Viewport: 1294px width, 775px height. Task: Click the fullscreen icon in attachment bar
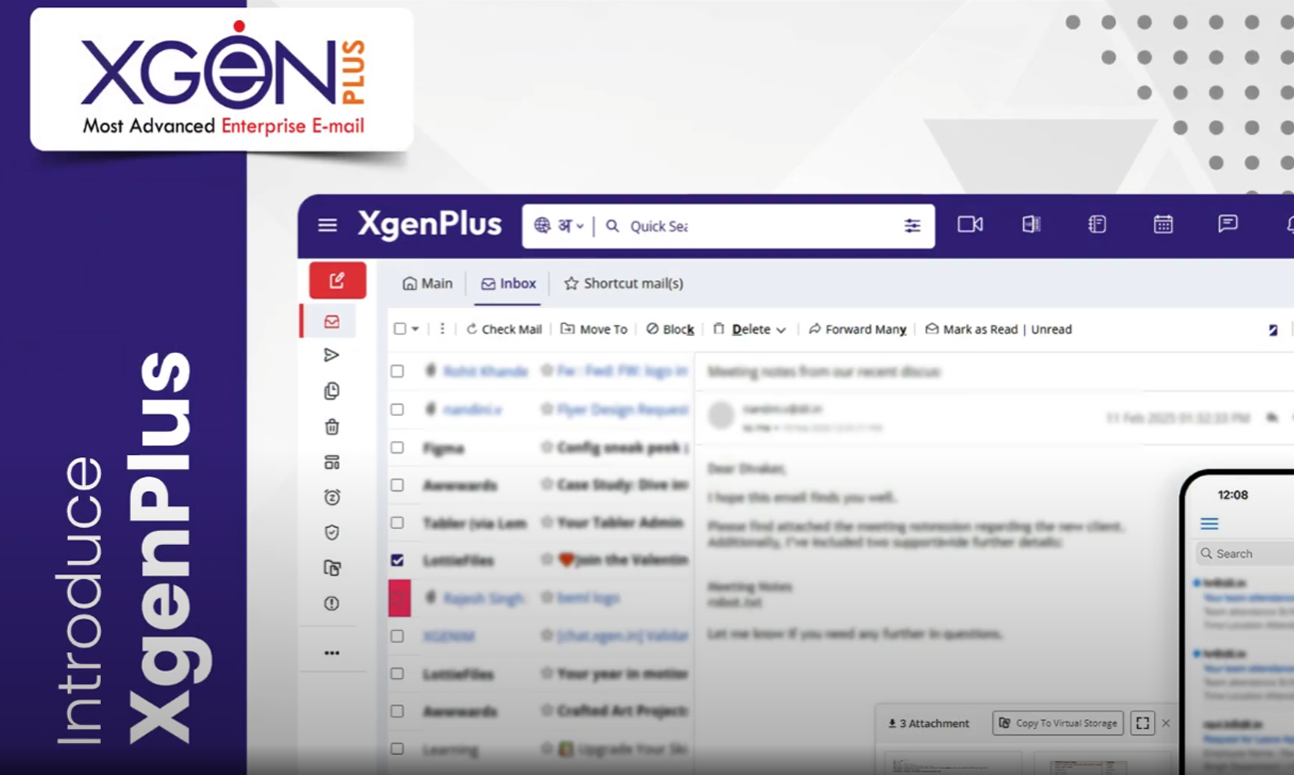1142,723
